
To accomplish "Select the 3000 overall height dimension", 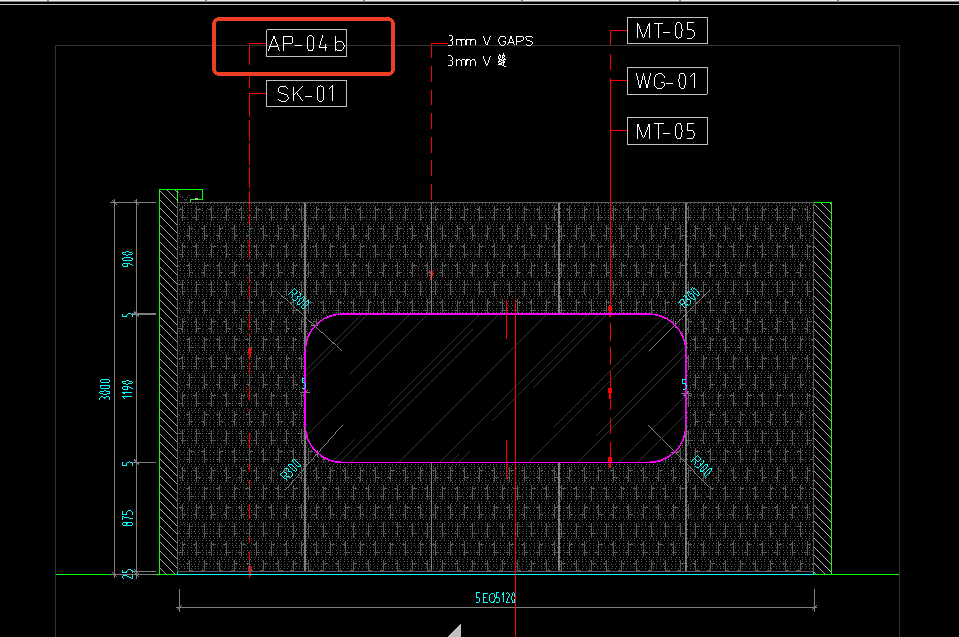I will point(105,389).
